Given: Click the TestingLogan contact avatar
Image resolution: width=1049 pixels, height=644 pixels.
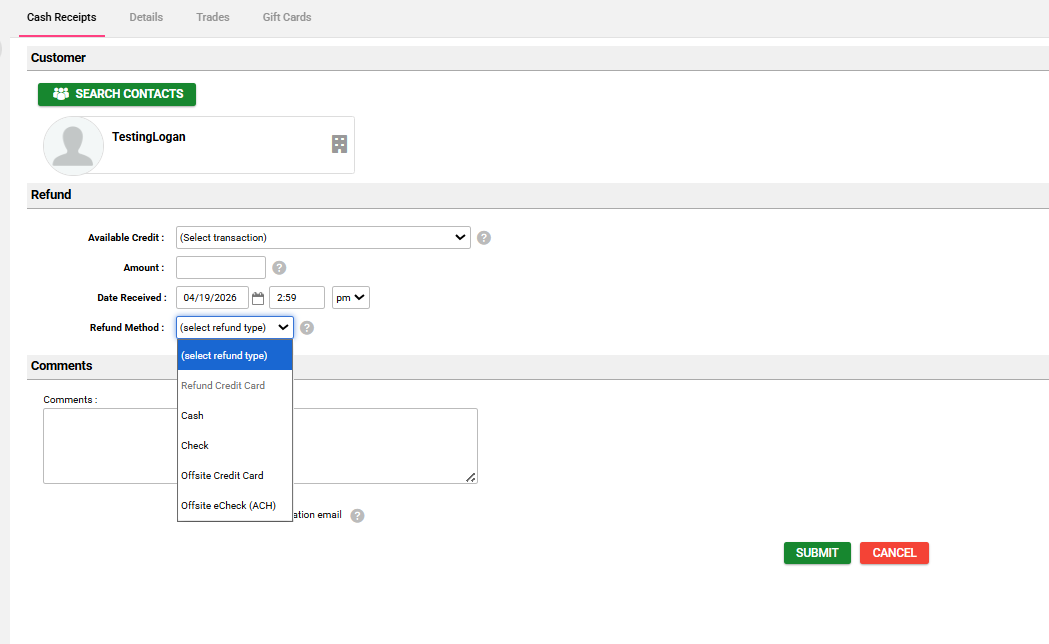Looking at the screenshot, I should (x=73, y=146).
